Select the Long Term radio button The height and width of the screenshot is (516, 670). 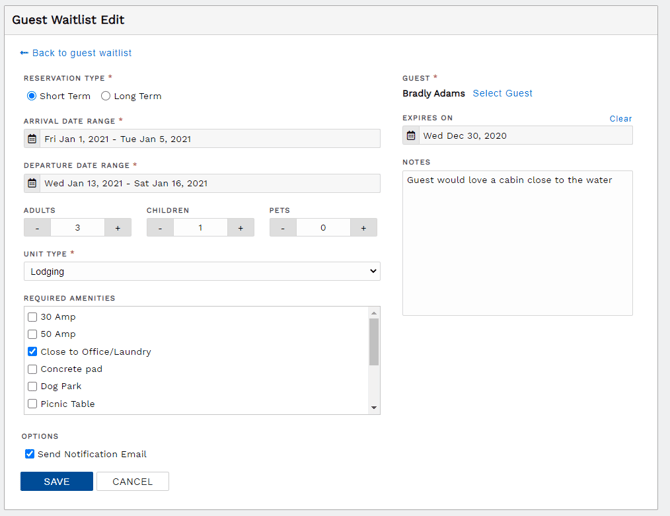106,96
